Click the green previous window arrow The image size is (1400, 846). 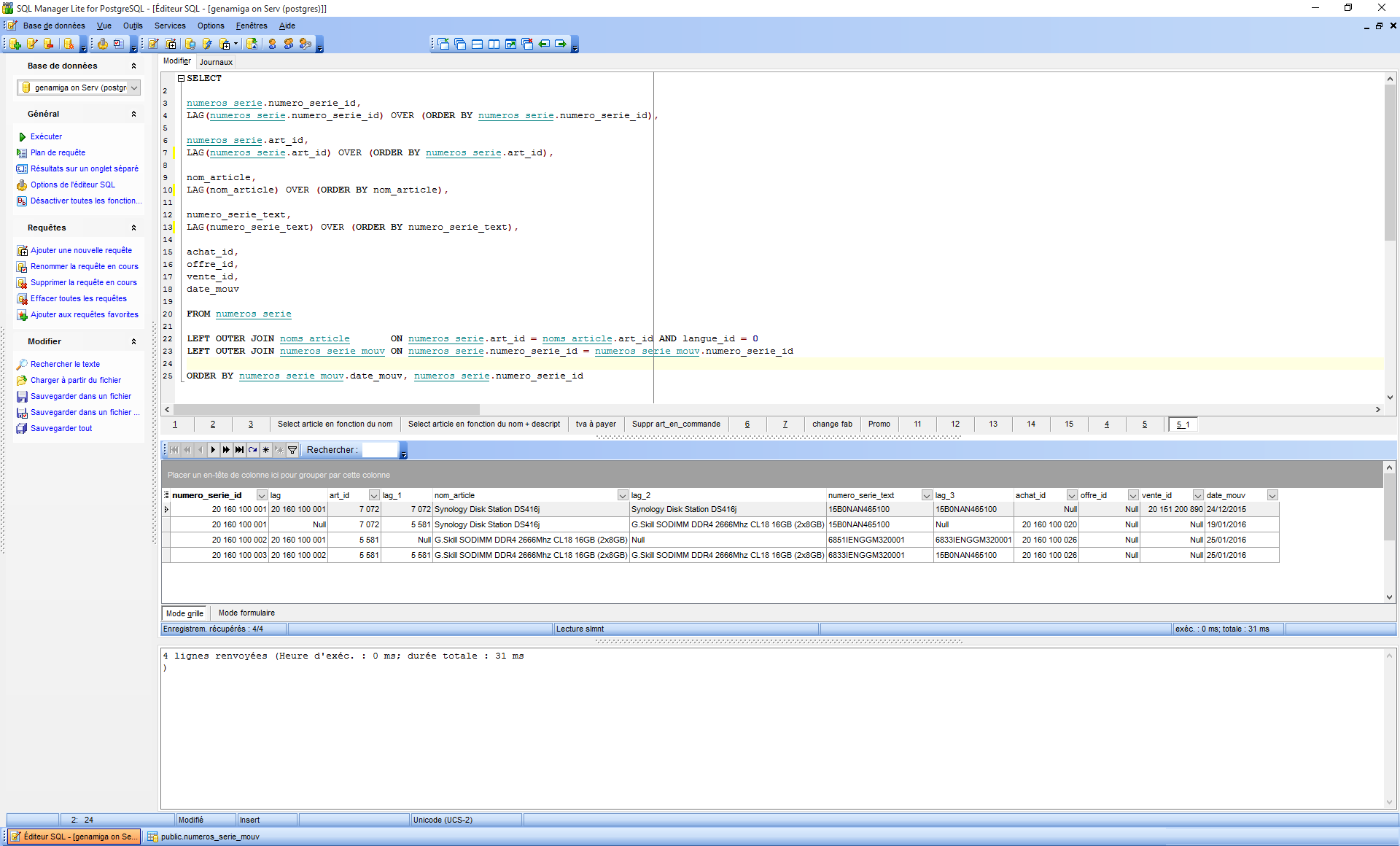pos(544,44)
